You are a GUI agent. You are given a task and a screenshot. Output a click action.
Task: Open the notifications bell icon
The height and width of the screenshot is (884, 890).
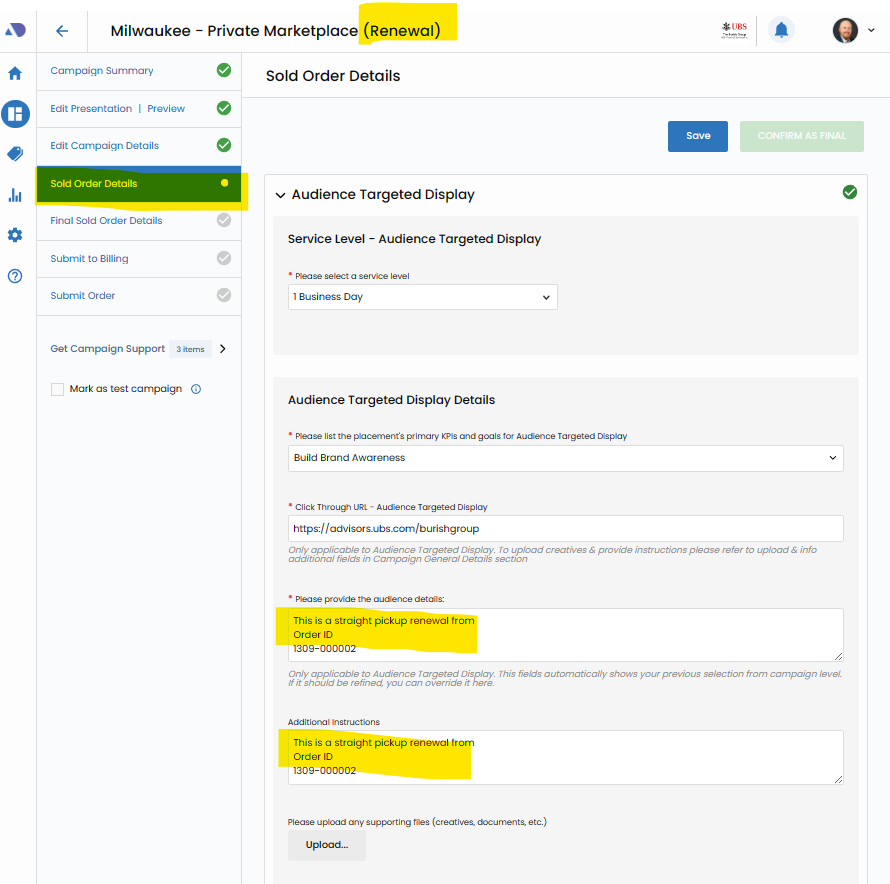click(x=781, y=30)
